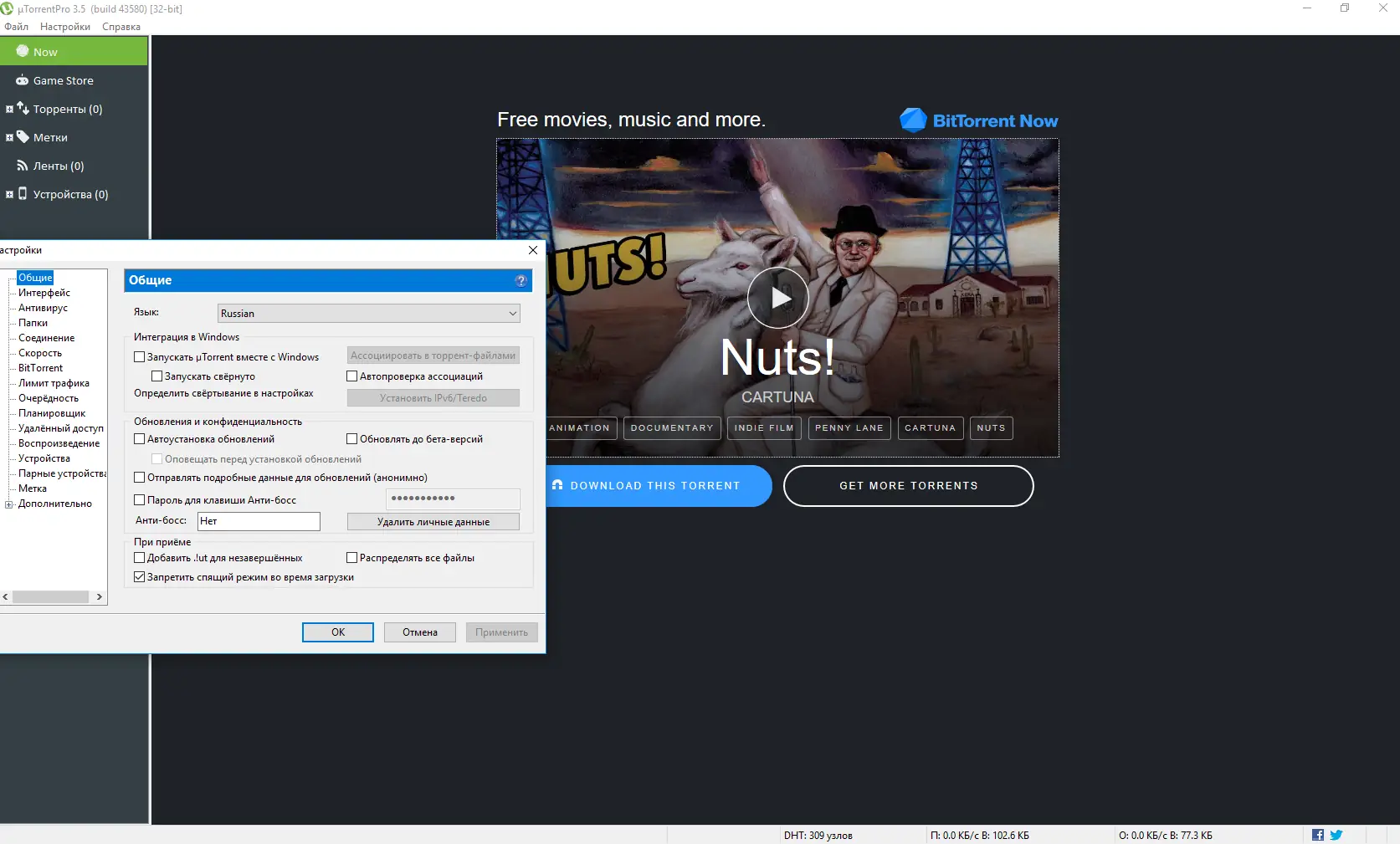Select Метка settings category

tap(33, 488)
